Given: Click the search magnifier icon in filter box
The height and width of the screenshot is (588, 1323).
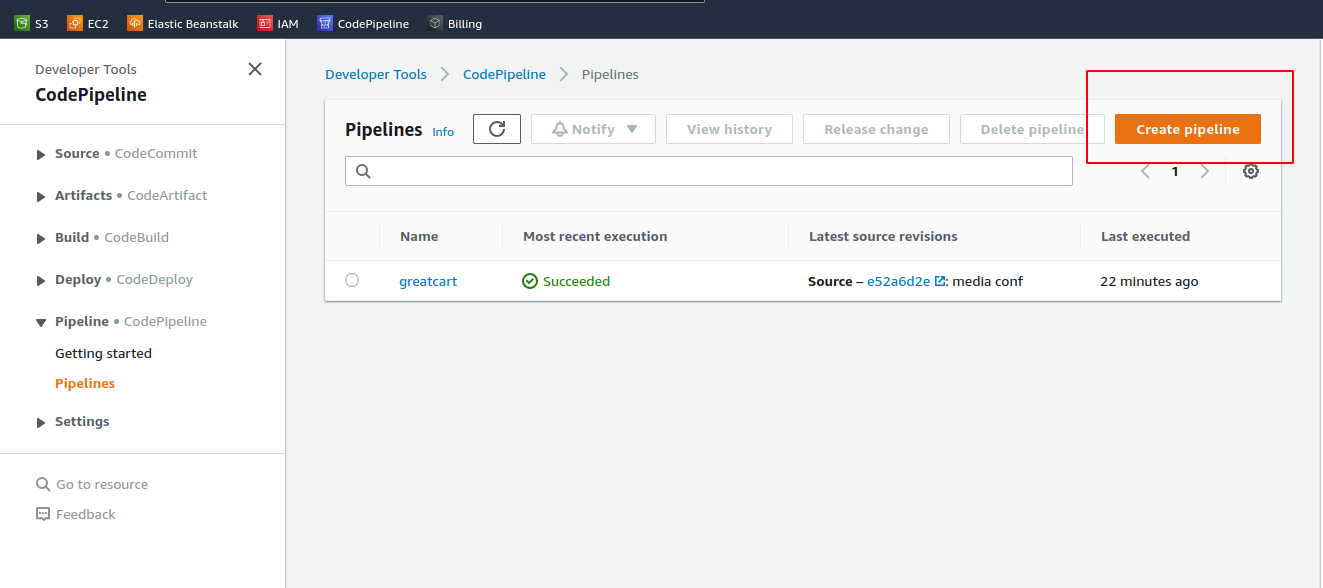Looking at the screenshot, I should click(363, 171).
